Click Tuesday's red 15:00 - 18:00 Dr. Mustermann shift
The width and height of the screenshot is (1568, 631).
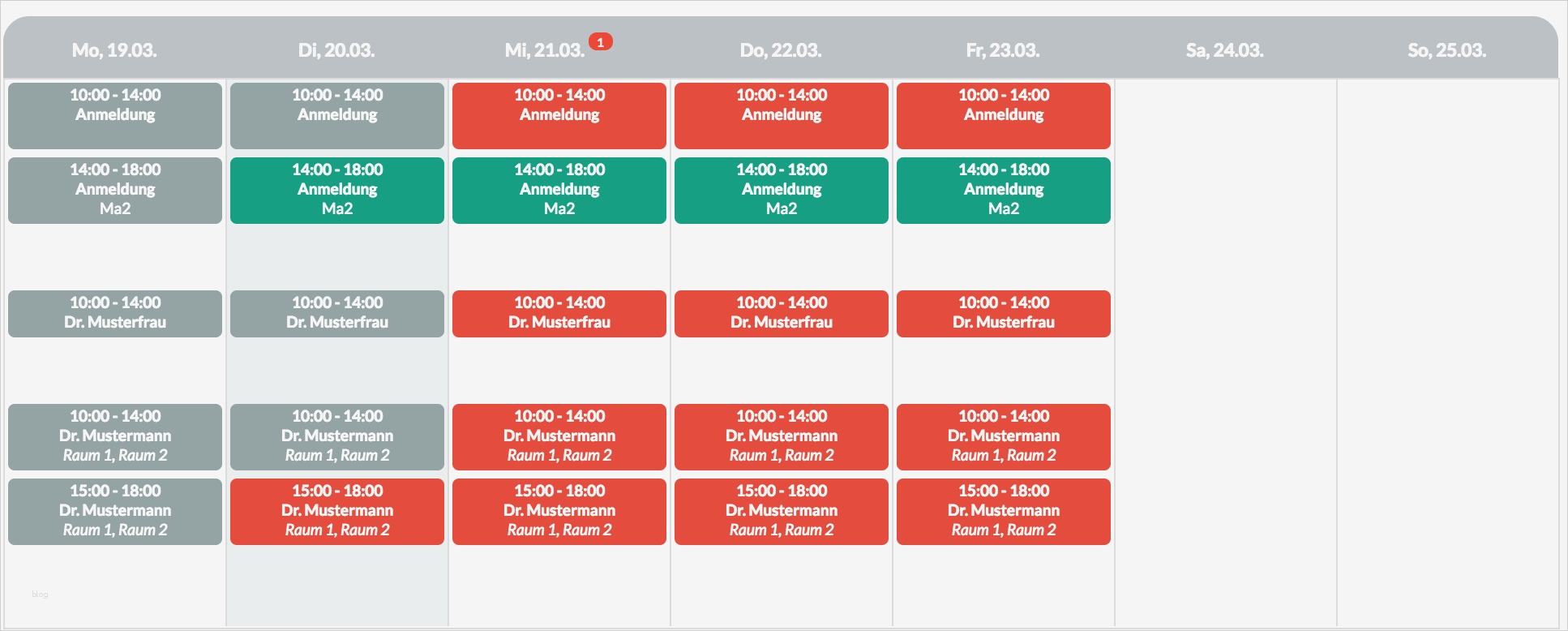[x=337, y=511]
